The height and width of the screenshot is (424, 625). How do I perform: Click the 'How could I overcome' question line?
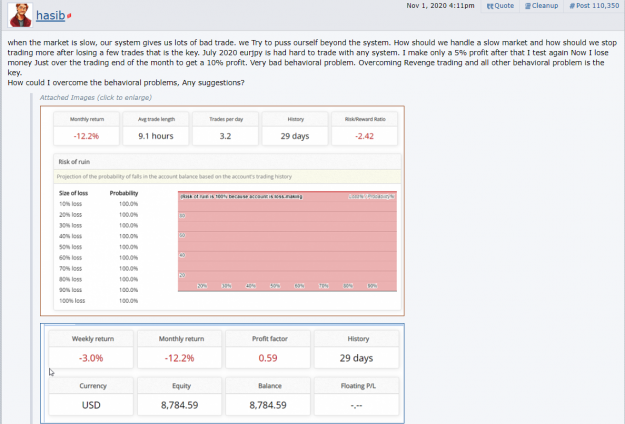pyautogui.click(x=126, y=83)
